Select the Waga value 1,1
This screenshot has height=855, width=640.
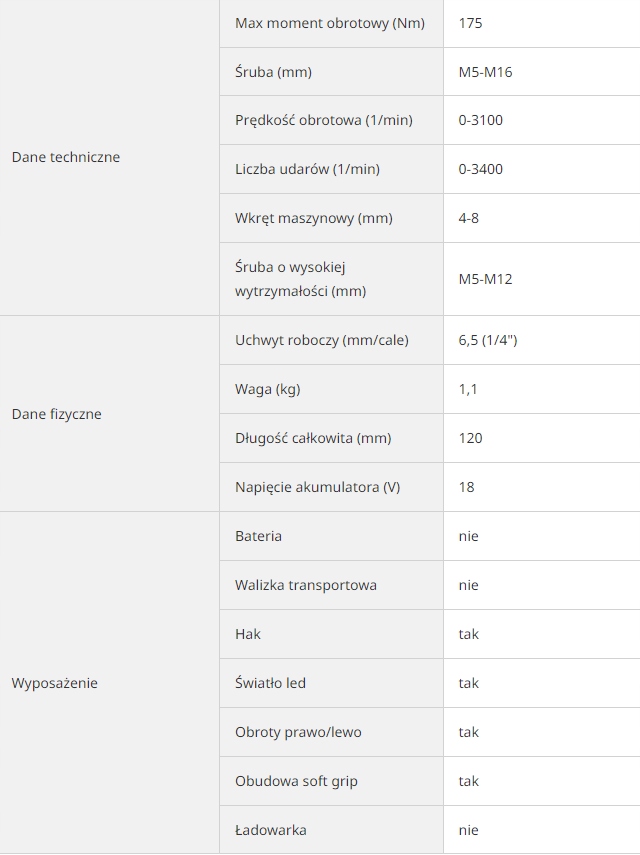tap(468, 389)
